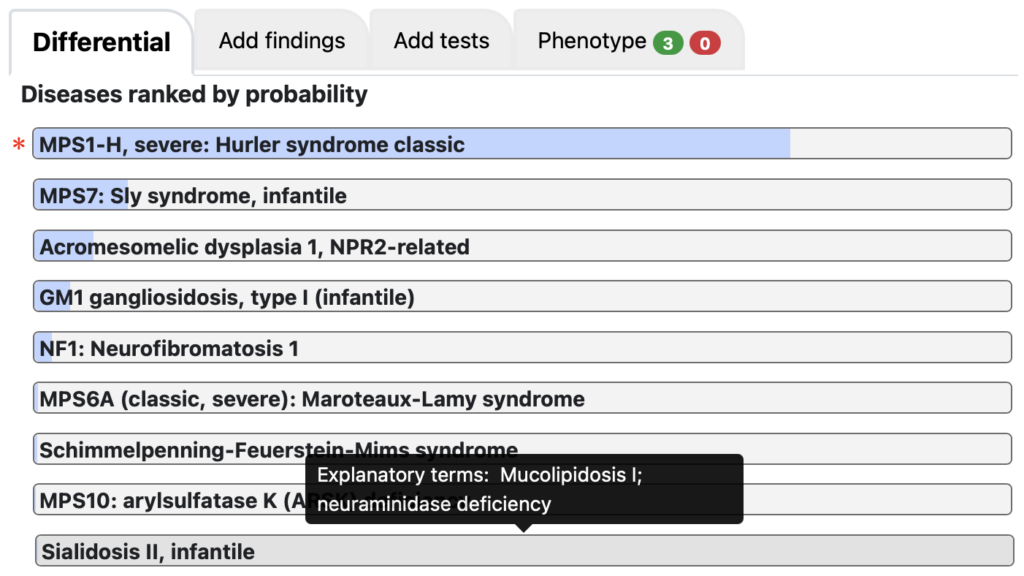Select Sialidosis II, infantile disease

click(x=524, y=551)
